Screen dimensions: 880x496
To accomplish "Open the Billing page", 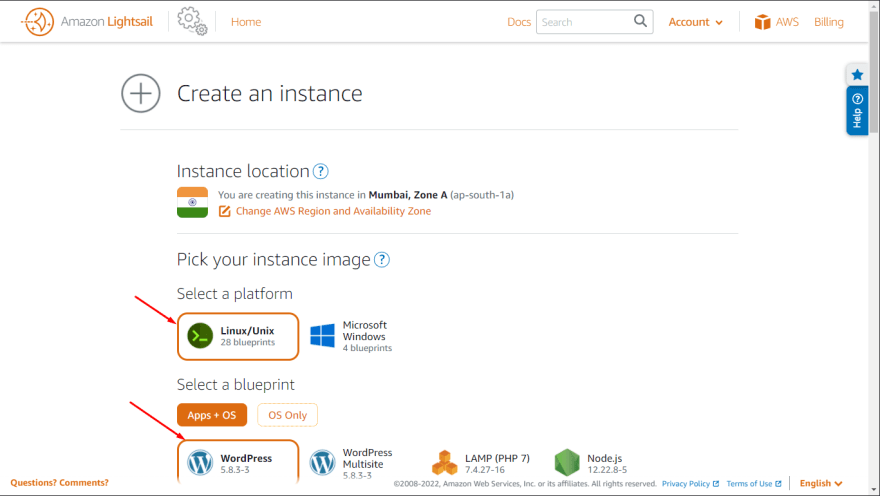I will coord(828,22).
